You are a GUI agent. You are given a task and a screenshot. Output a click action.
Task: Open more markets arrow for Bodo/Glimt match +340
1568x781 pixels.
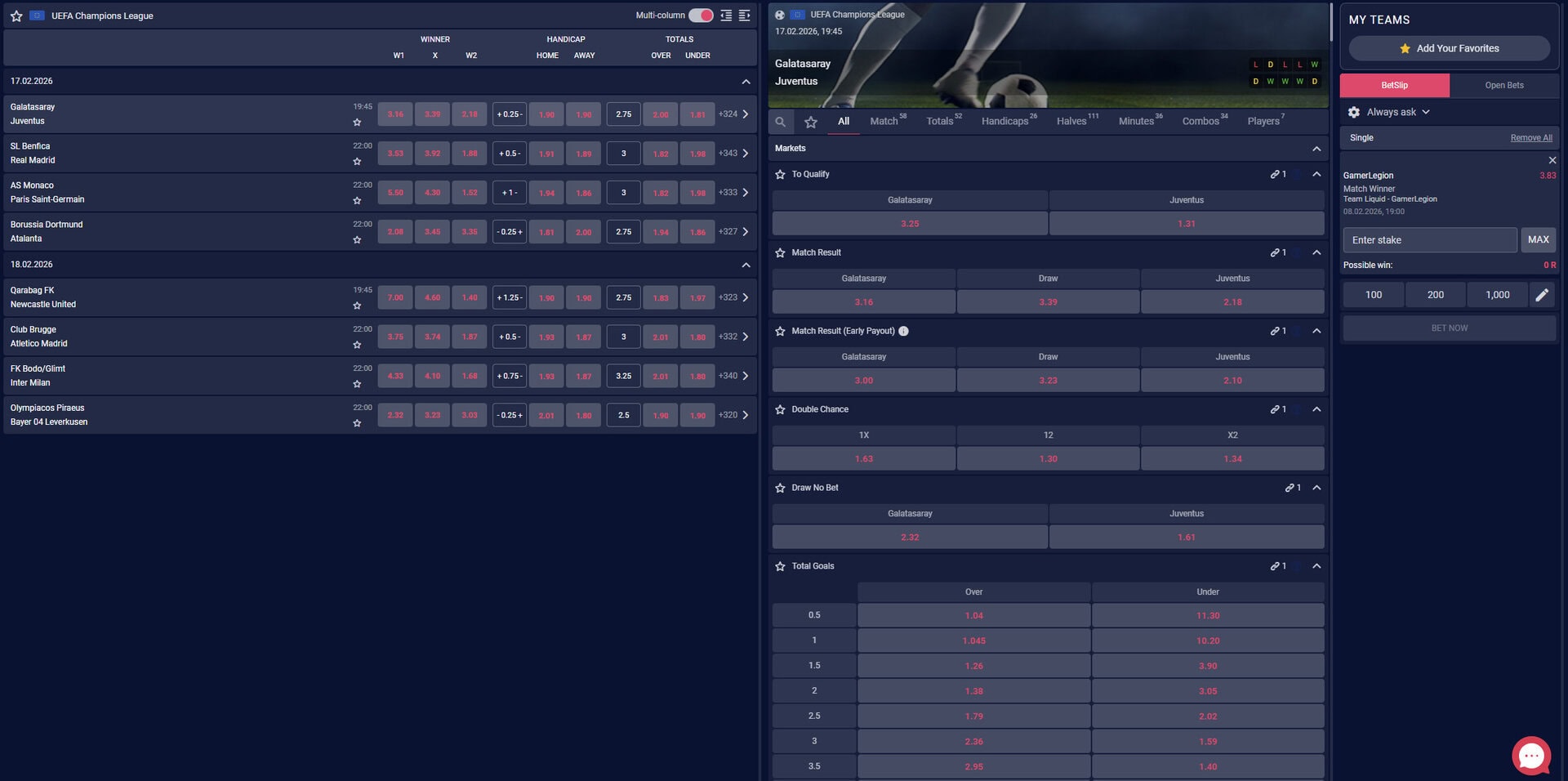[746, 376]
